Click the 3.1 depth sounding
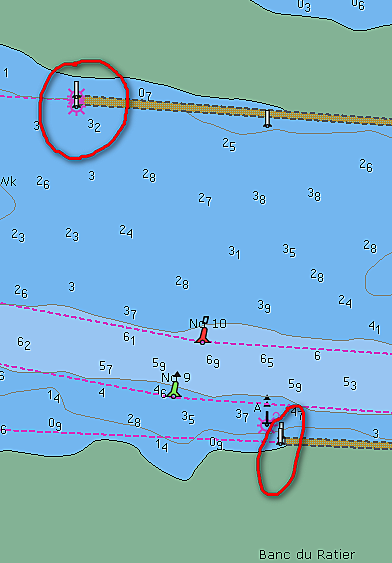392x563 pixels. pos(234,252)
